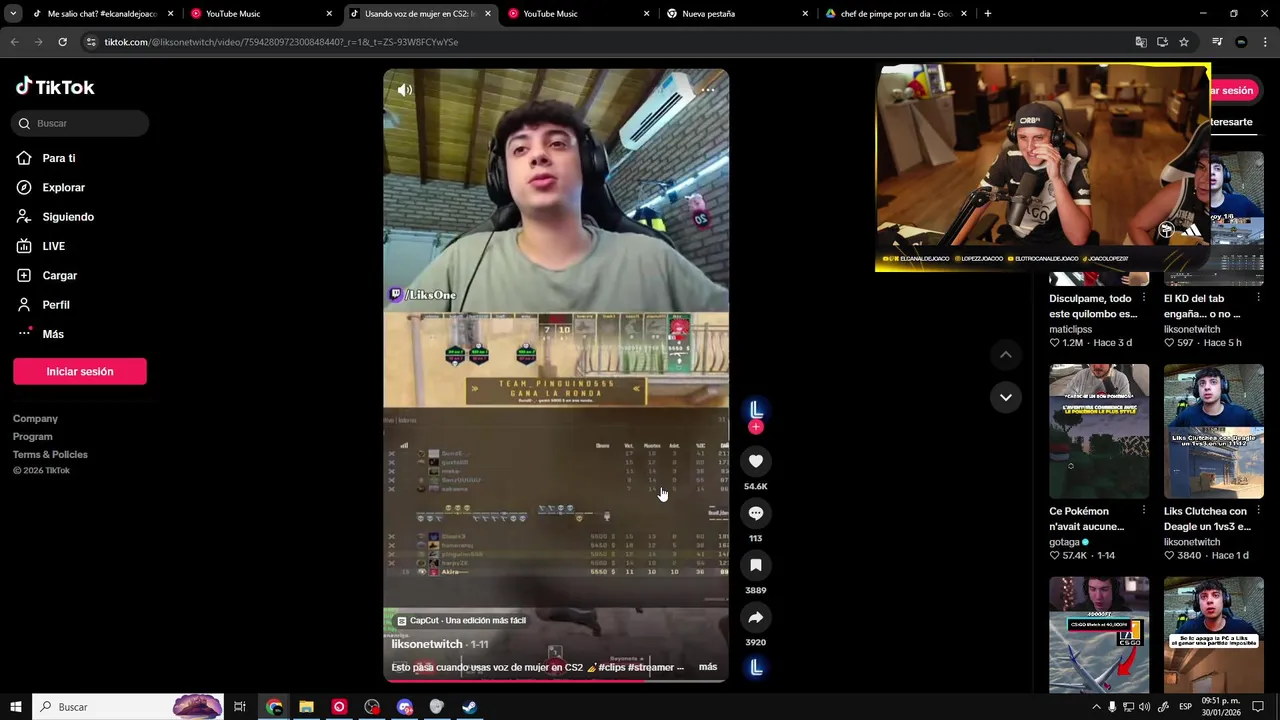Open the video options three-dot menu
This screenshot has height=720, width=1280.
click(x=708, y=90)
